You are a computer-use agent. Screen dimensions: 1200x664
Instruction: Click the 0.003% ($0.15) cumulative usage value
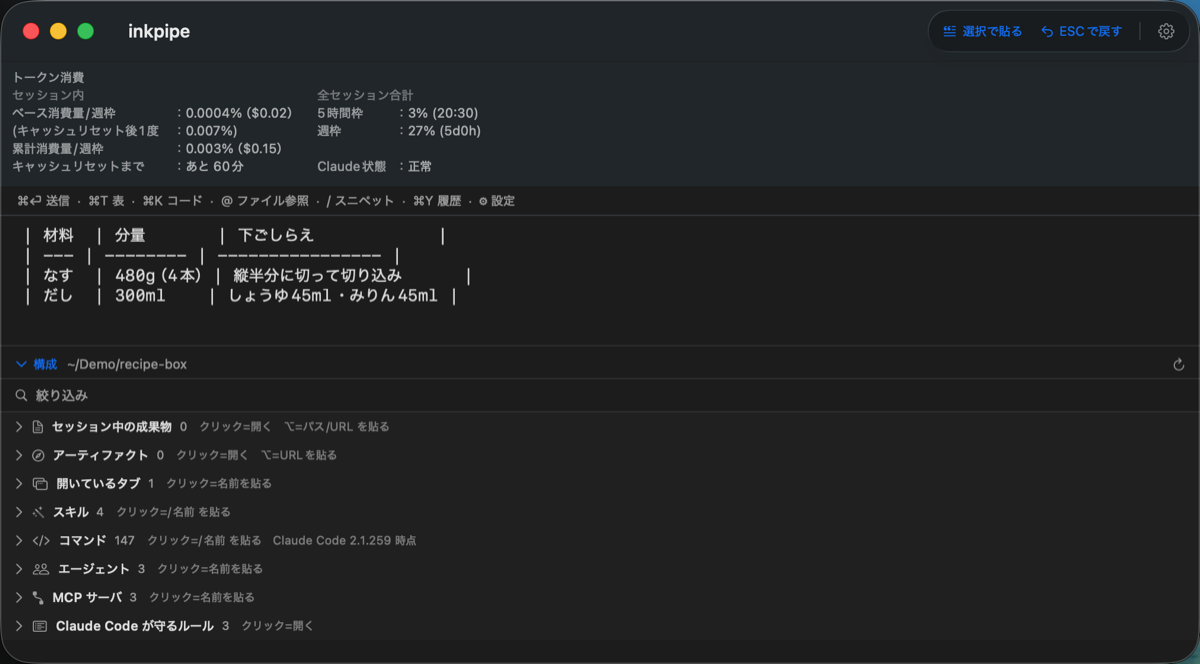234,148
